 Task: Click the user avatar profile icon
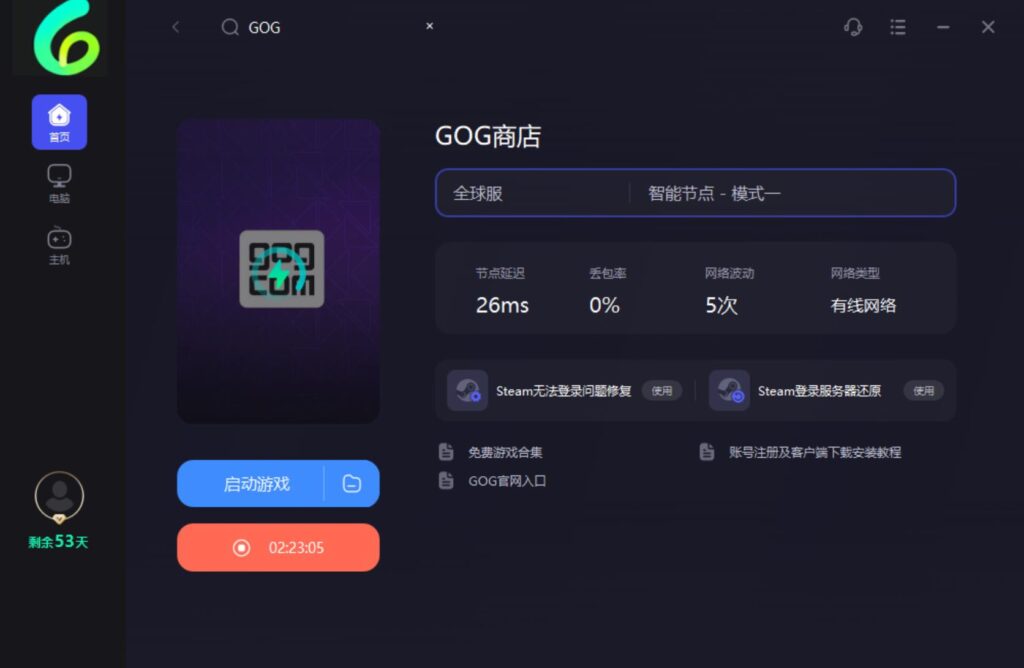[x=59, y=496]
